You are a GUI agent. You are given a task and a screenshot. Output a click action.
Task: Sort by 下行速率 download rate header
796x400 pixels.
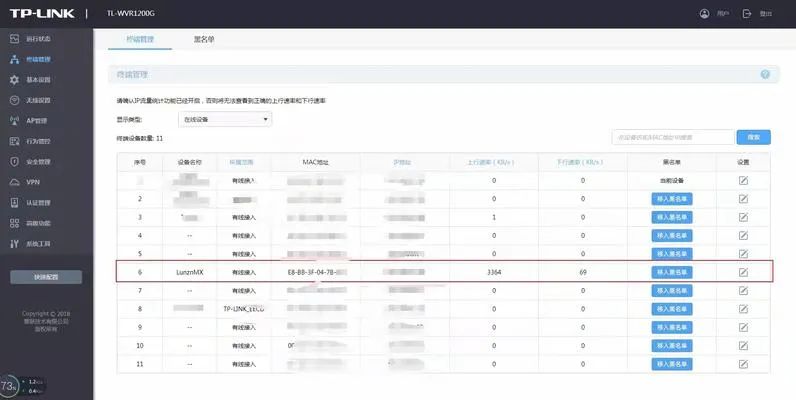click(x=580, y=162)
